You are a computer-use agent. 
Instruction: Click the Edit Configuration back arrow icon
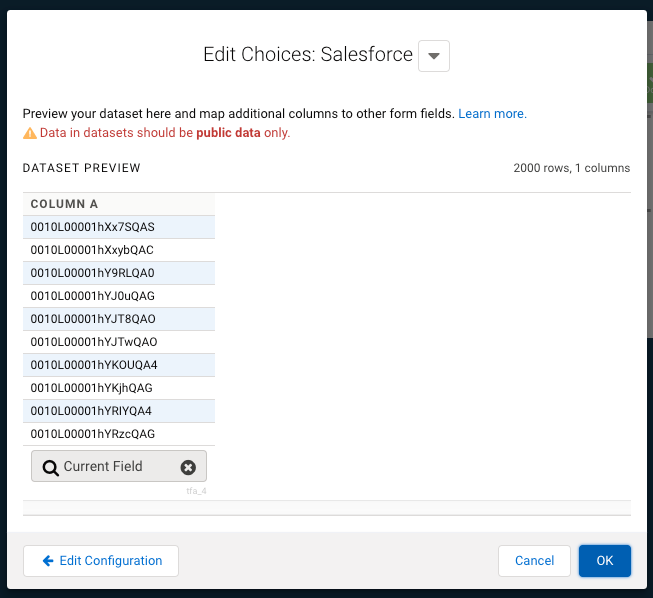(47, 561)
